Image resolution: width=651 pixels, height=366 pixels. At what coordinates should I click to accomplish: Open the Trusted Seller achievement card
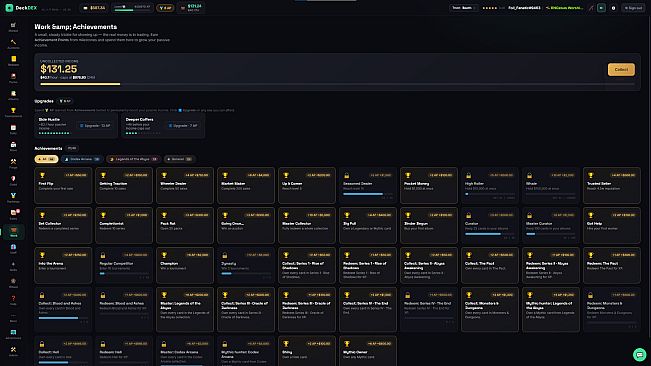612,185
